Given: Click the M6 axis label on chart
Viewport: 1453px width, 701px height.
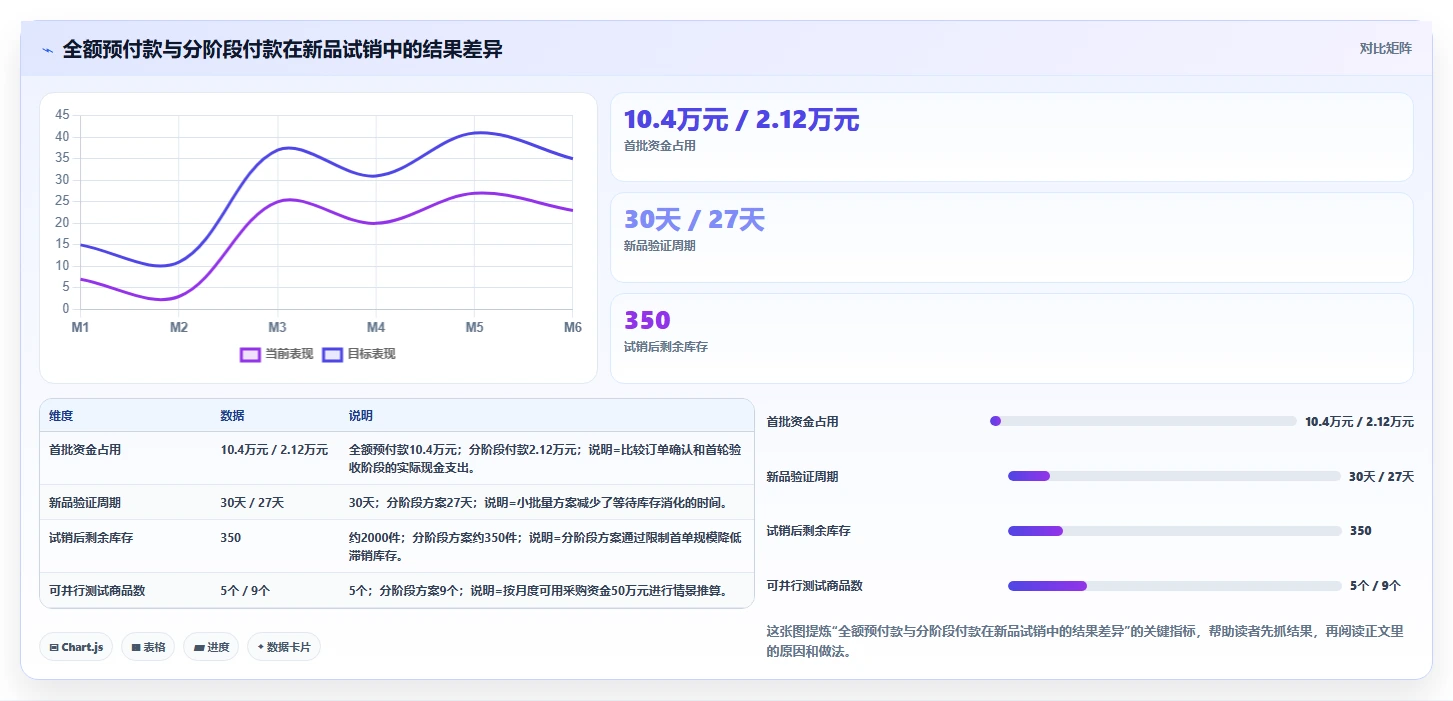Looking at the screenshot, I should click(x=573, y=327).
